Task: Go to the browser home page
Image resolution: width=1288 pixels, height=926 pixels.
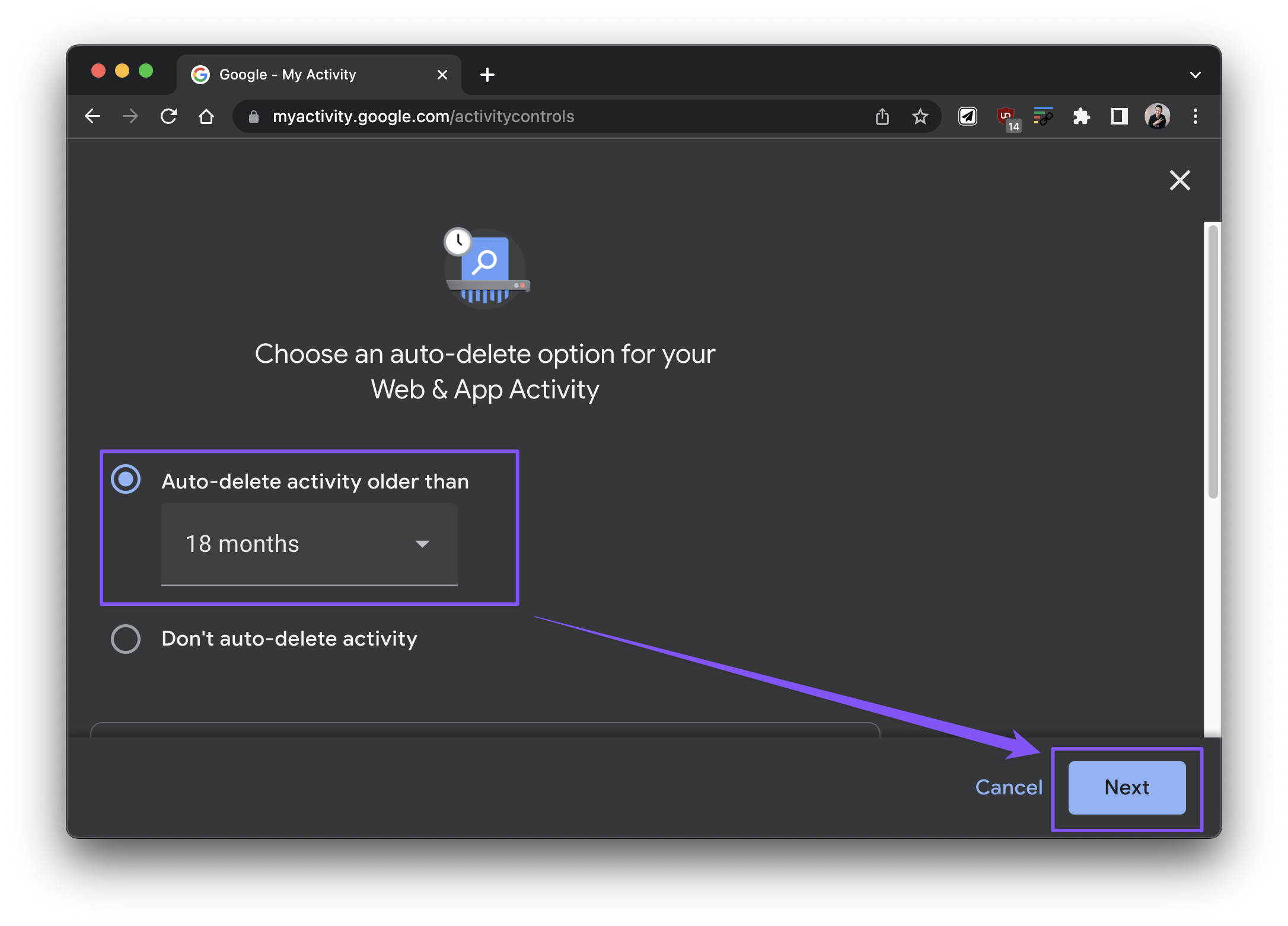Action: (206, 116)
